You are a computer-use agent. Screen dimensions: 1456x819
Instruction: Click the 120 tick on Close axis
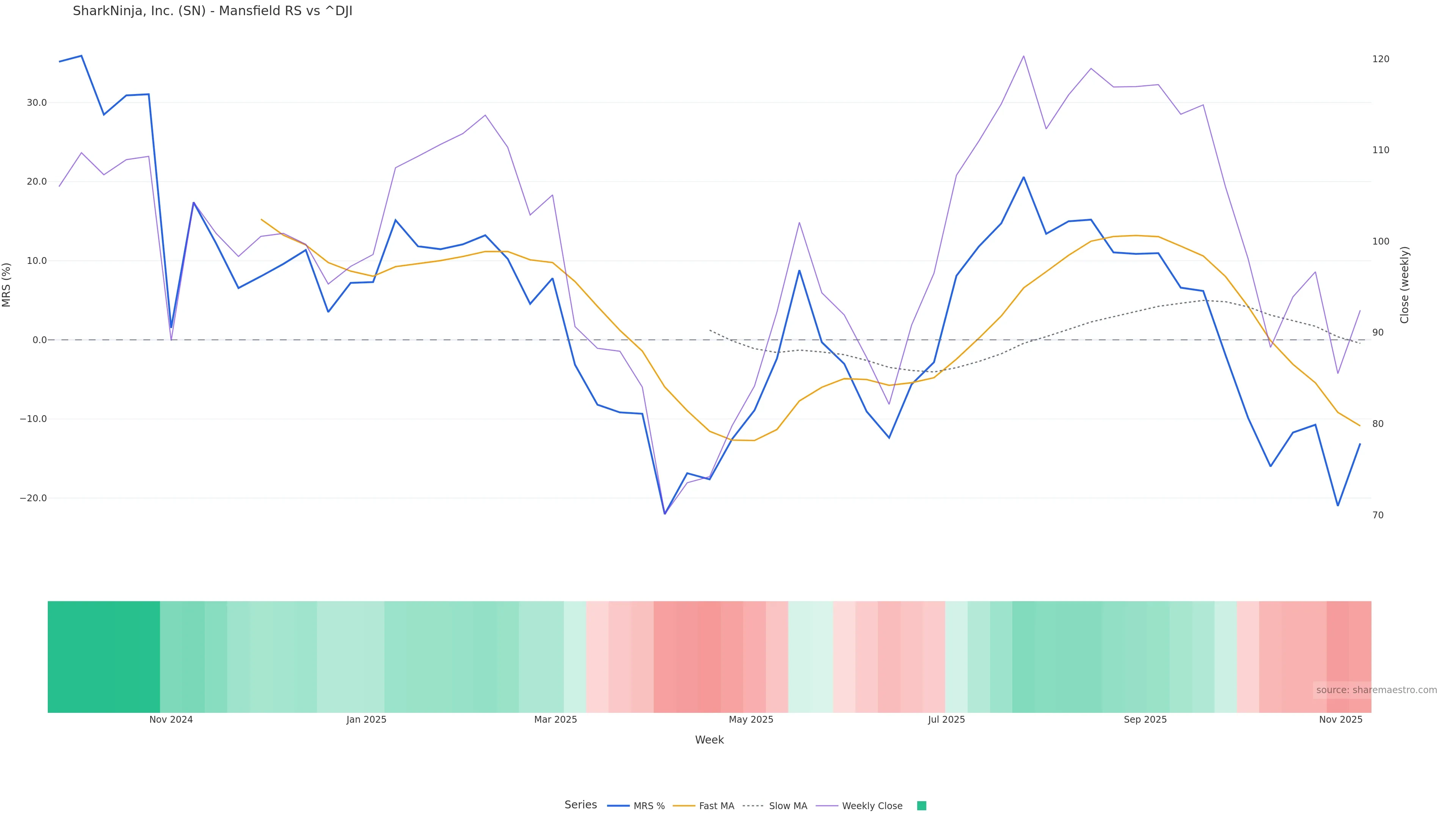tap(1380, 59)
